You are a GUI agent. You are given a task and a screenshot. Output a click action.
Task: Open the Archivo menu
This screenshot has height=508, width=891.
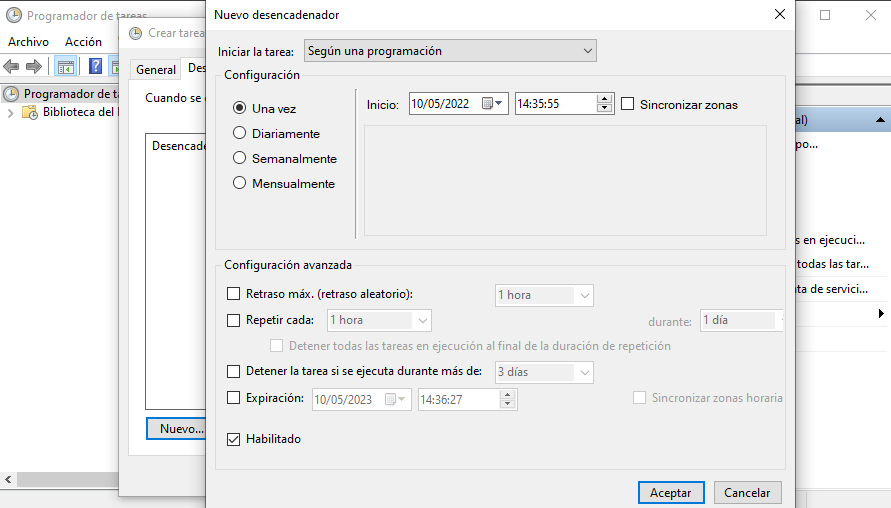pyautogui.click(x=28, y=42)
